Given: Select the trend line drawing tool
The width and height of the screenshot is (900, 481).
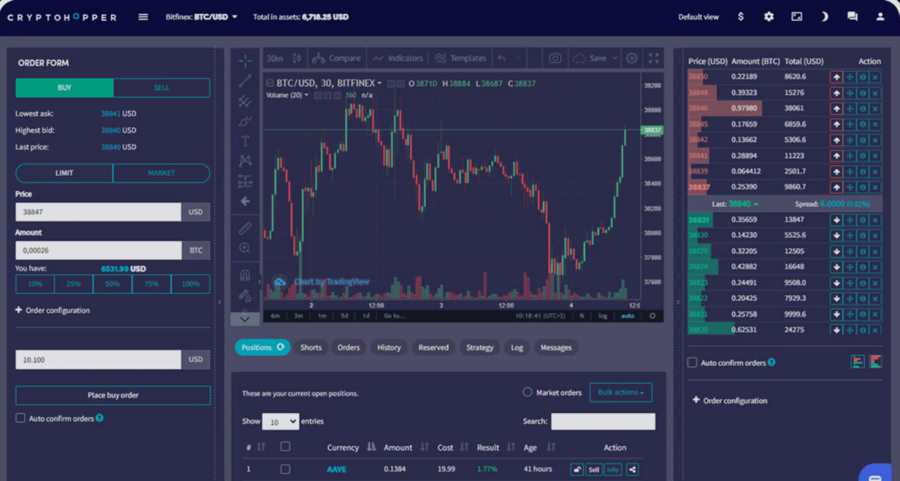Looking at the screenshot, I should point(245,81).
